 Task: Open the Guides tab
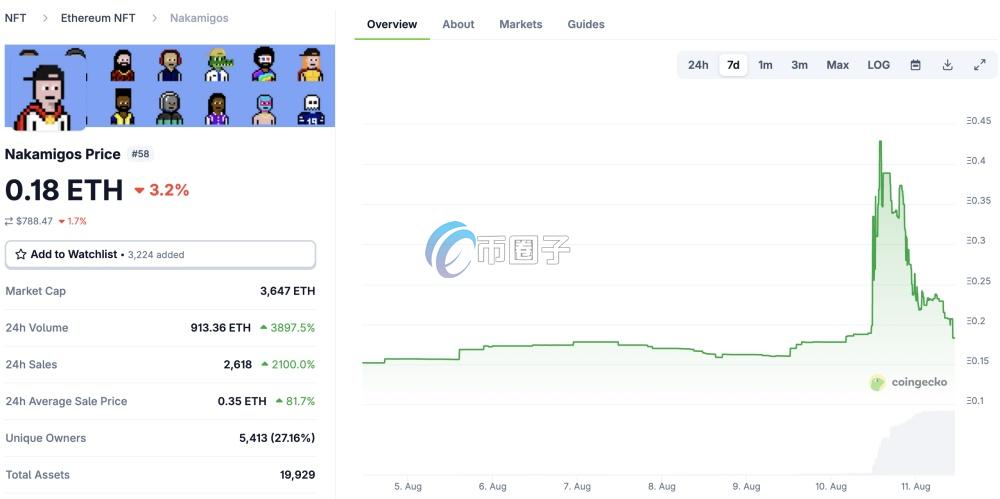(585, 24)
